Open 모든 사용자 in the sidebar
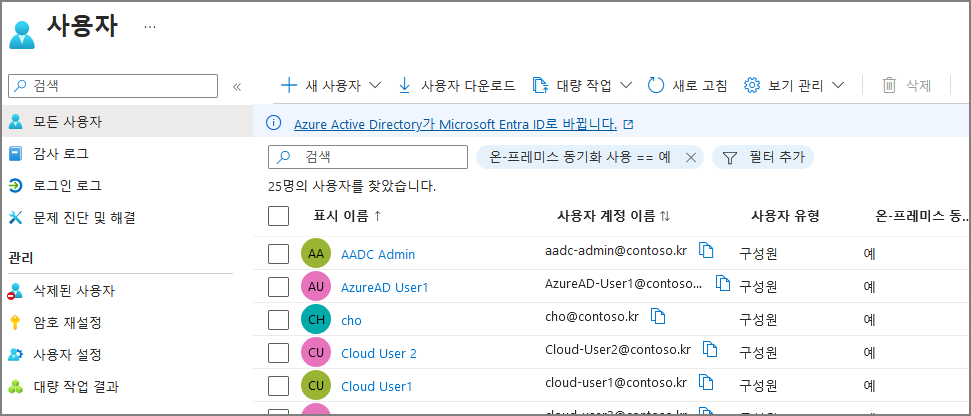 (x=127, y=122)
